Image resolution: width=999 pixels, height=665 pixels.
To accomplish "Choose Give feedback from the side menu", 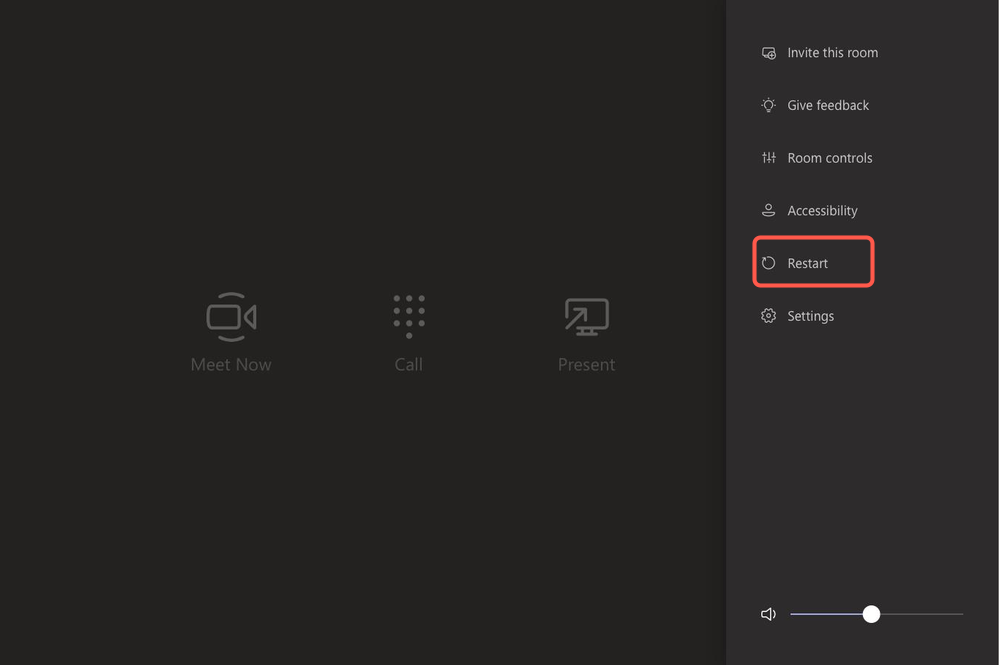I will (828, 105).
